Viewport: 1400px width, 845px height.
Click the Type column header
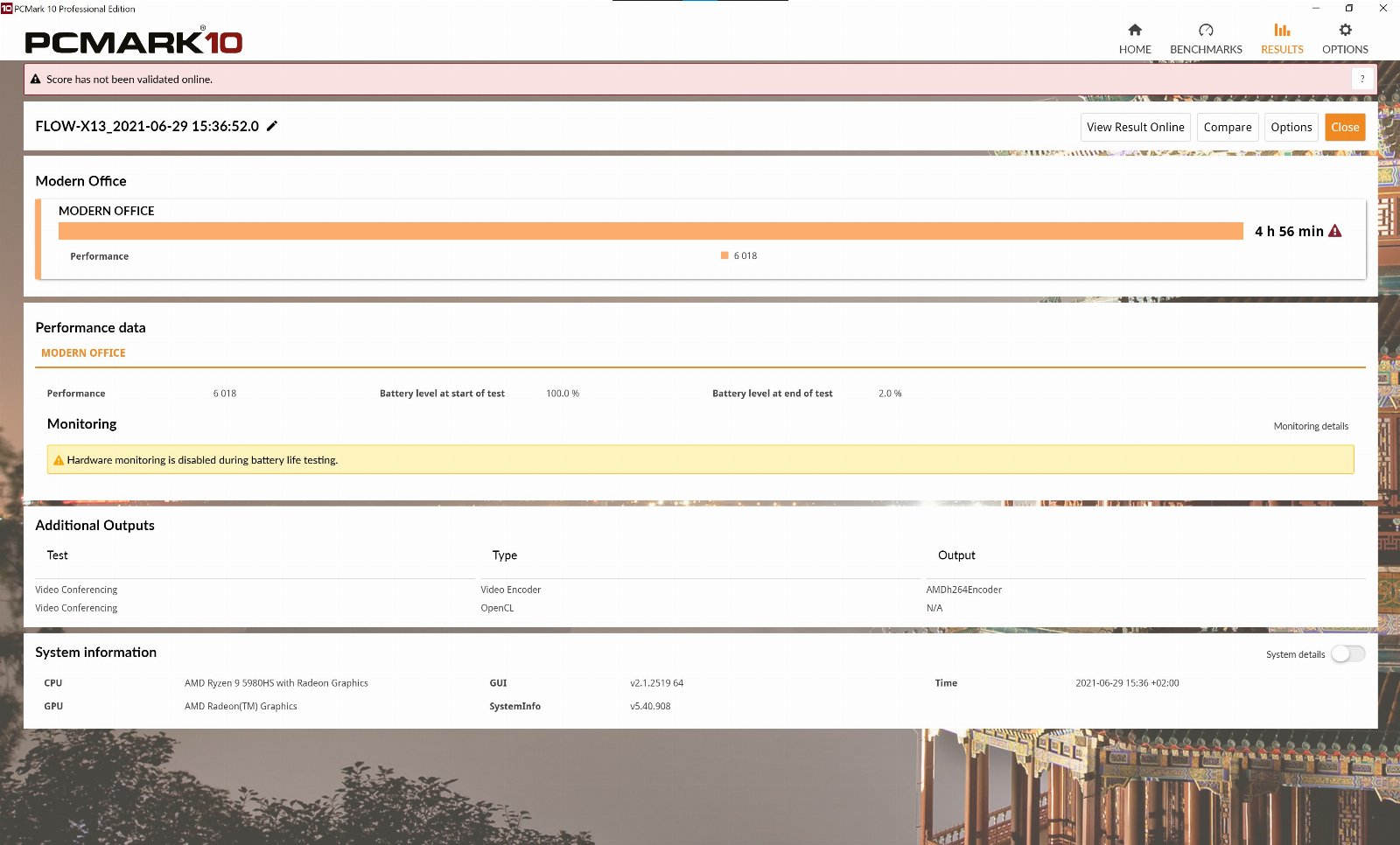(505, 555)
